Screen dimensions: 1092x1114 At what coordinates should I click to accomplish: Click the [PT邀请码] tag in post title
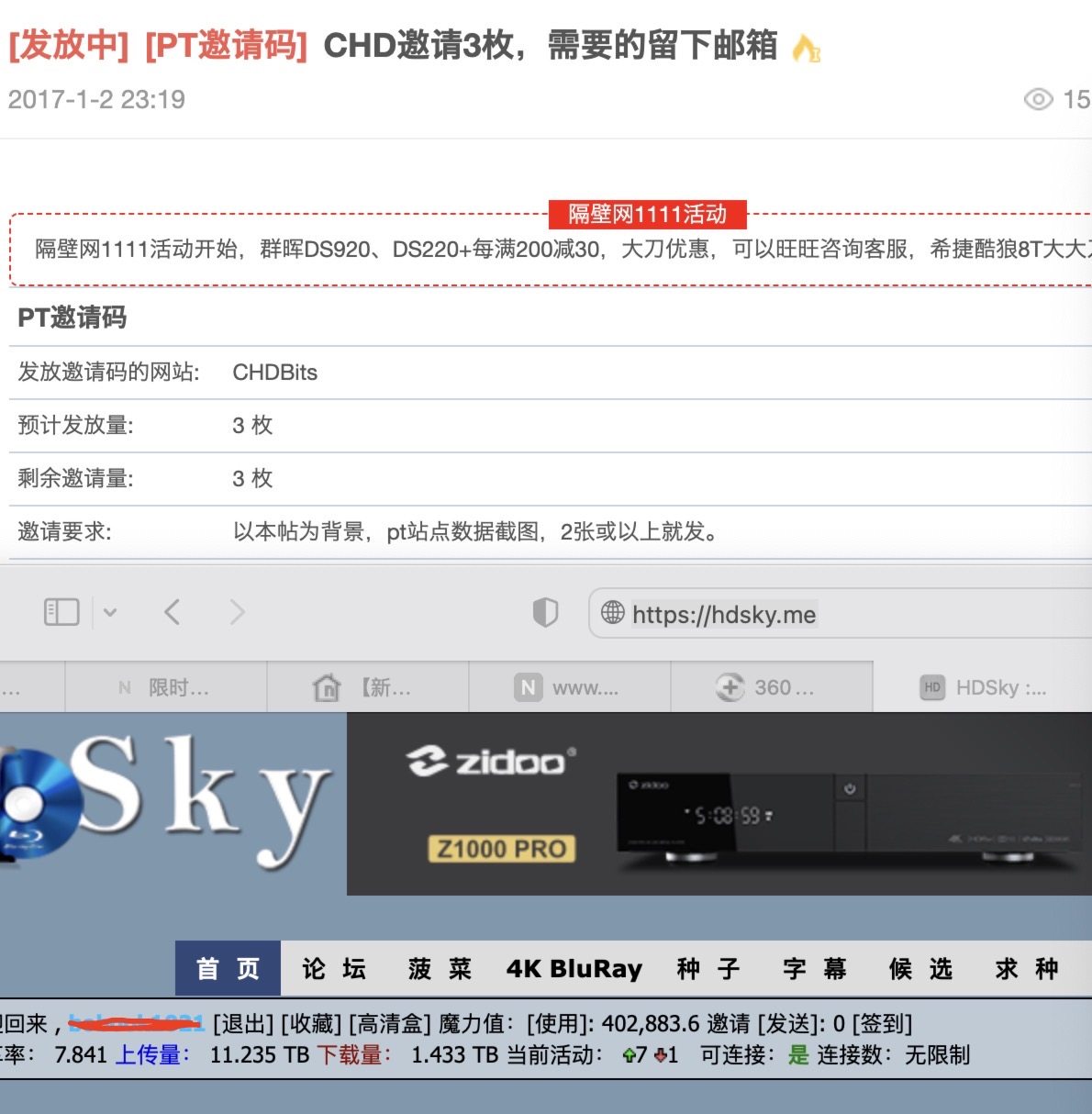[x=226, y=45]
